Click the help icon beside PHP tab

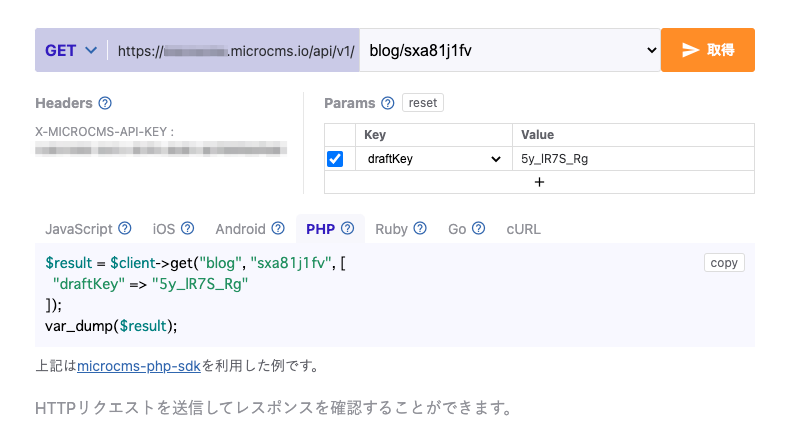tap(347, 229)
